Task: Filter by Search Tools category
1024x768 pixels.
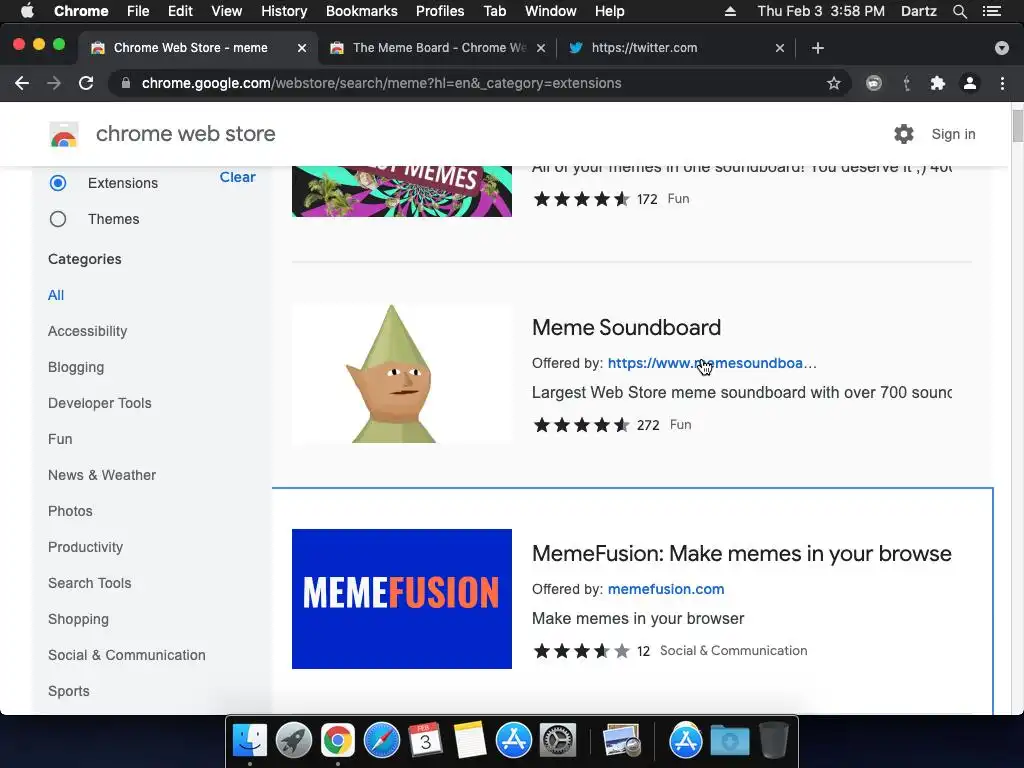Action: [x=89, y=583]
